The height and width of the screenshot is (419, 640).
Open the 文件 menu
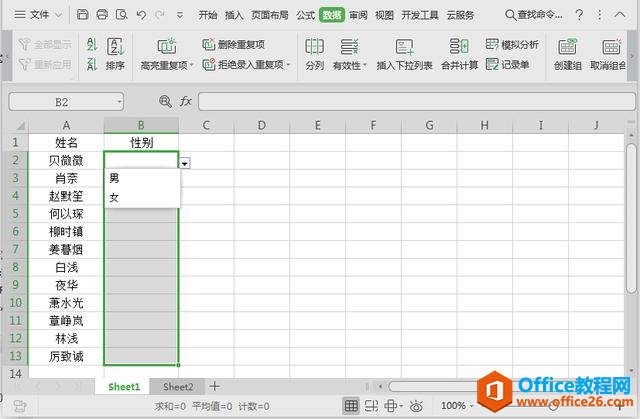(x=38, y=15)
